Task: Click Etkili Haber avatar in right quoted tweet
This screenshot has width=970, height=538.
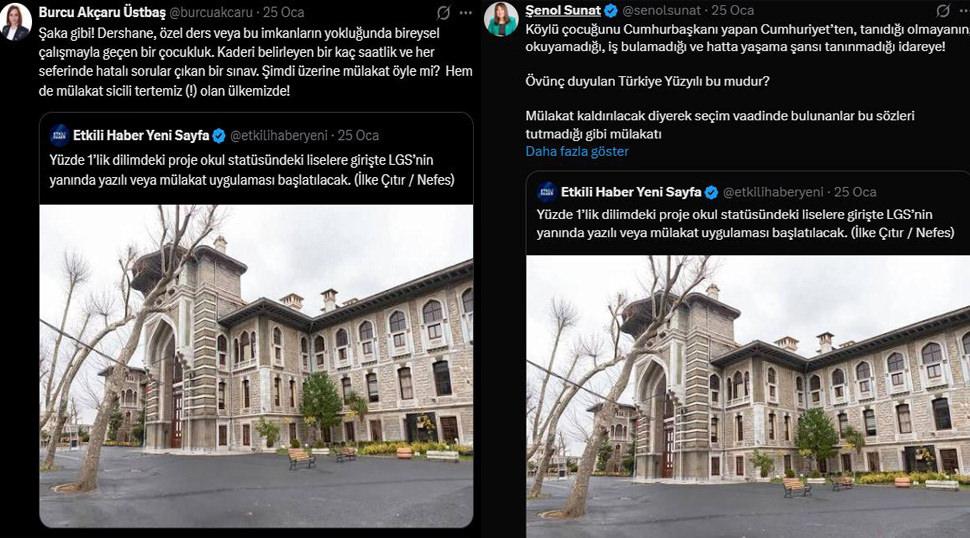Action: click(547, 192)
